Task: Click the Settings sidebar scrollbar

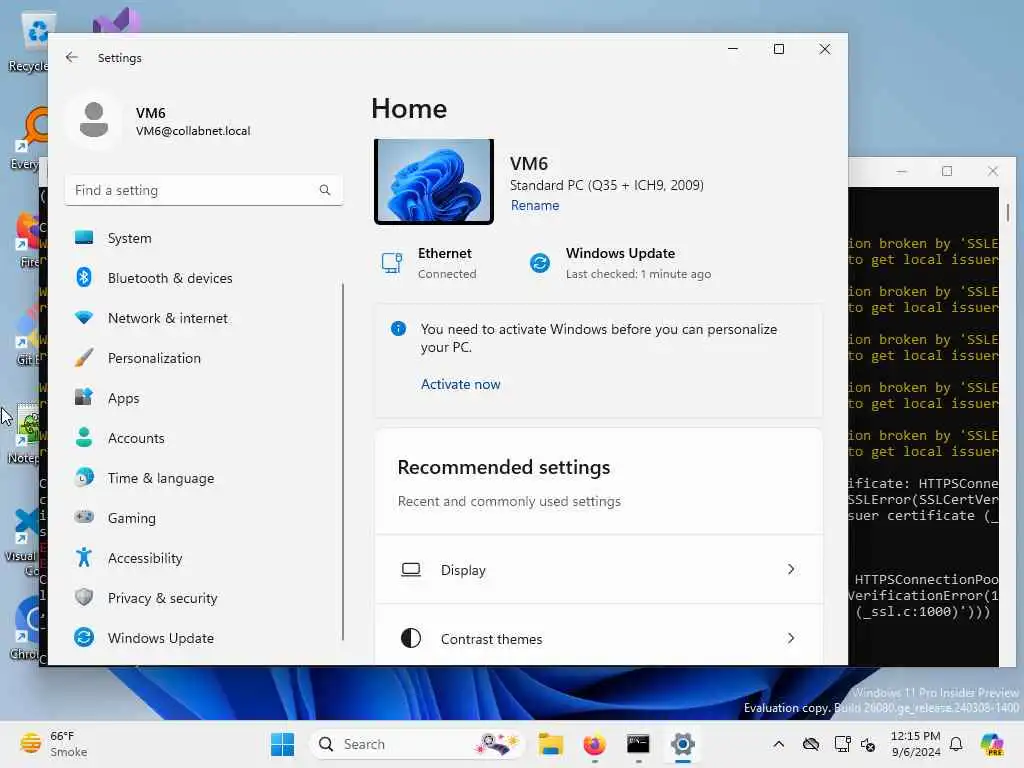Action: [343, 461]
